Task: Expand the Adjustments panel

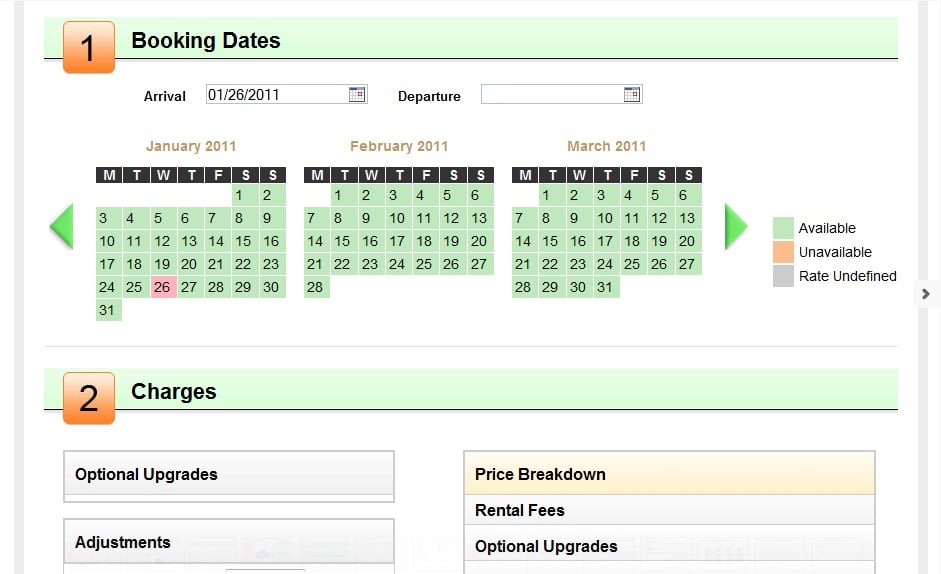Action: coord(229,542)
